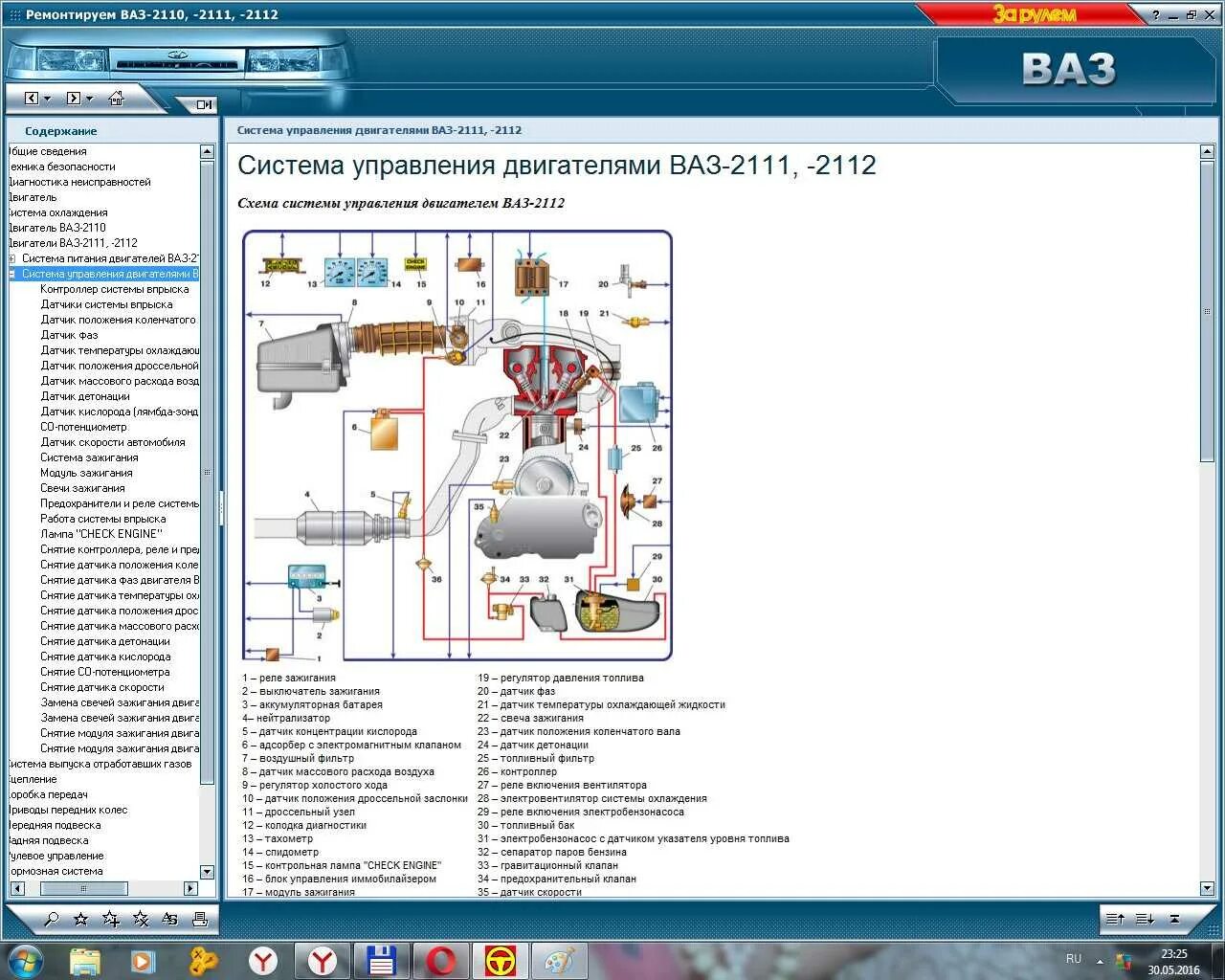Open 'Коробка передач' chapter
The height and width of the screenshot is (980, 1225).
pyautogui.click(x=48, y=794)
